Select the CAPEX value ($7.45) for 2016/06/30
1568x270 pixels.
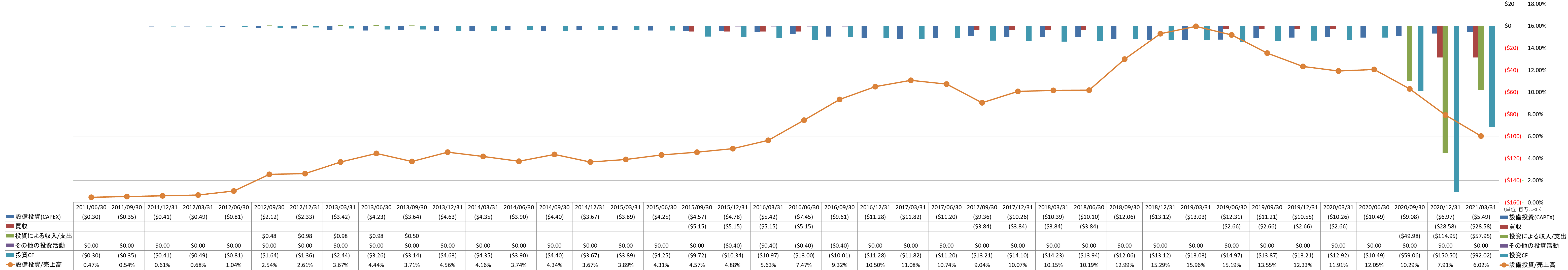tap(804, 217)
